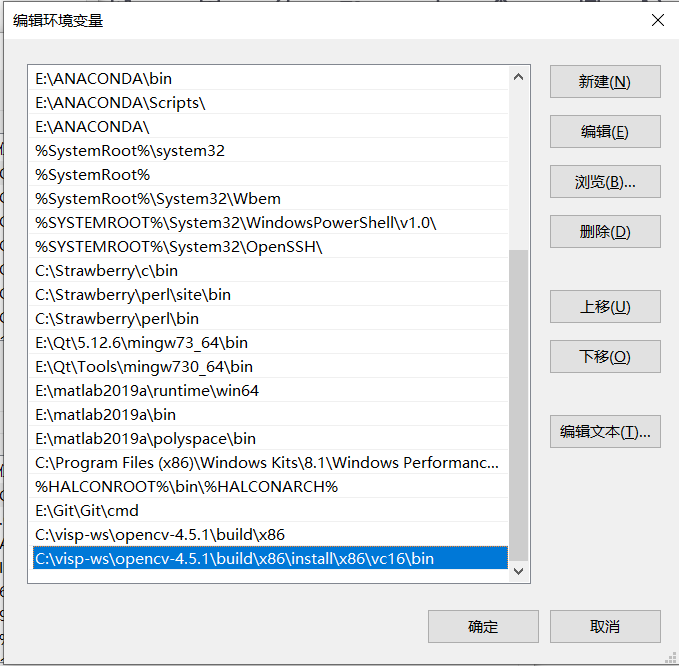Select E:\matlab2019a\polyspace\bin entry
The width and height of the screenshot is (679, 666).
[x=268, y=439]
